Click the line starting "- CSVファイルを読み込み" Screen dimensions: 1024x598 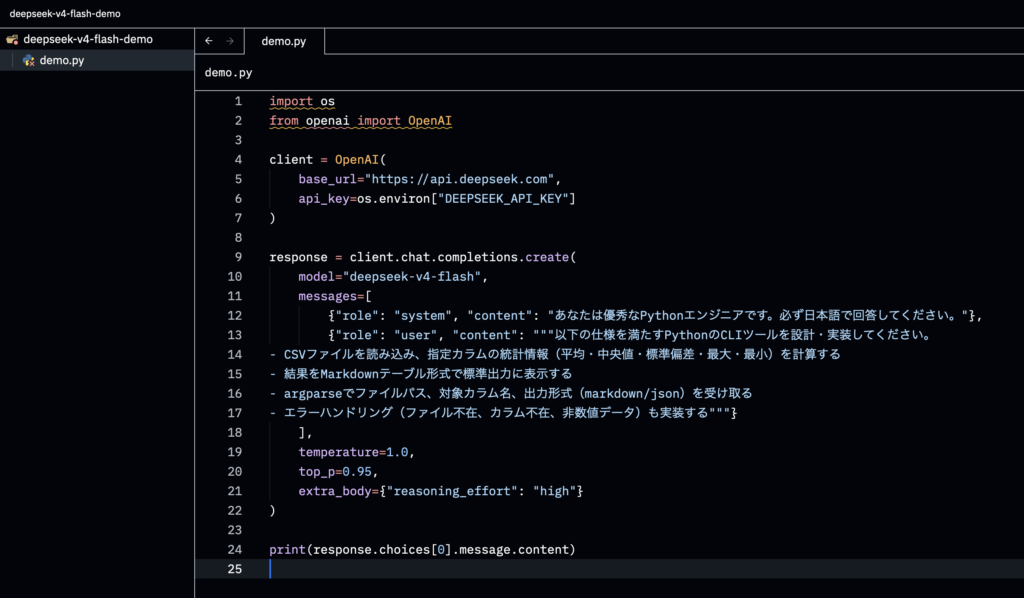pyautogui.click(x=554, y=354)
